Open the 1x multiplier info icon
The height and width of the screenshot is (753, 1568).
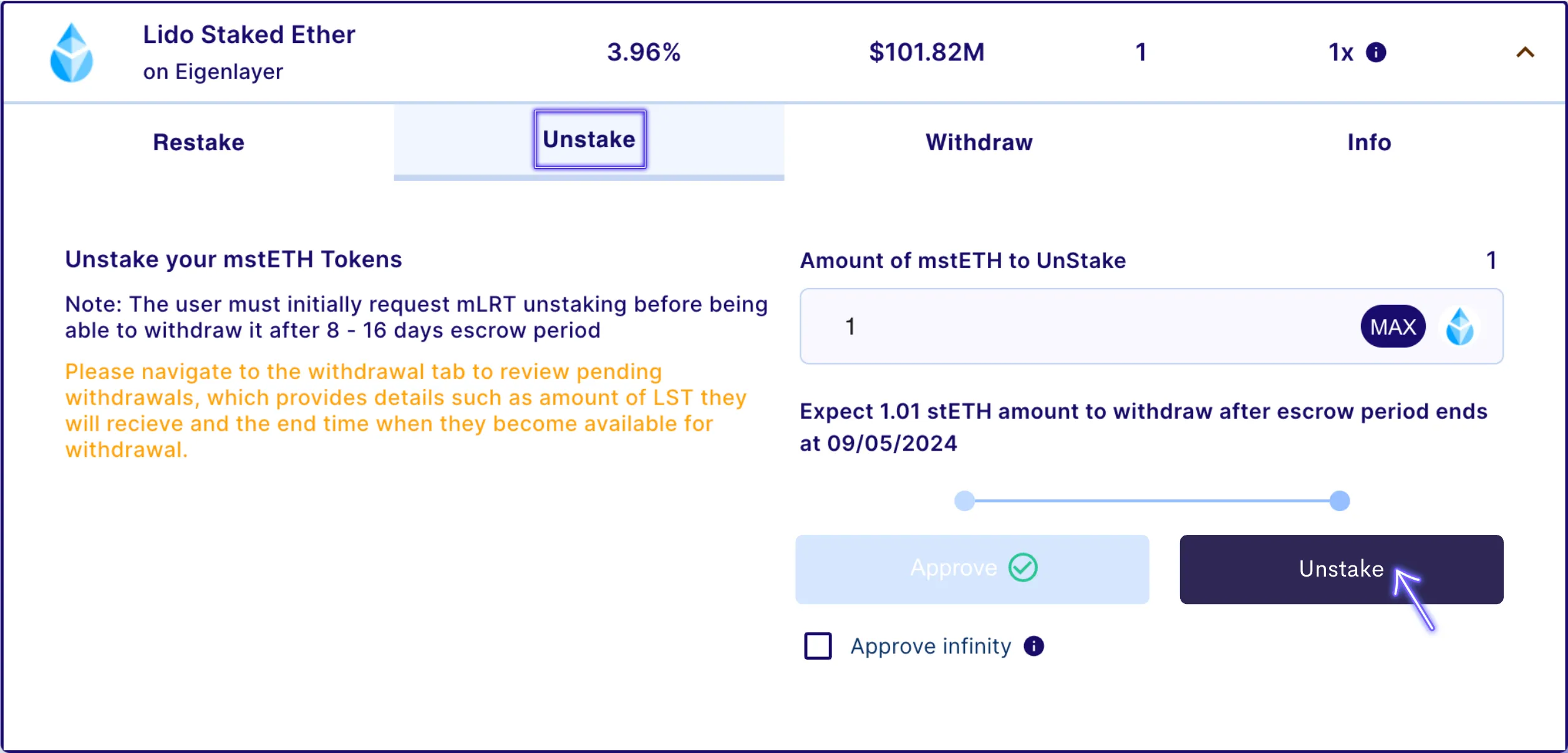[1376, 52]
